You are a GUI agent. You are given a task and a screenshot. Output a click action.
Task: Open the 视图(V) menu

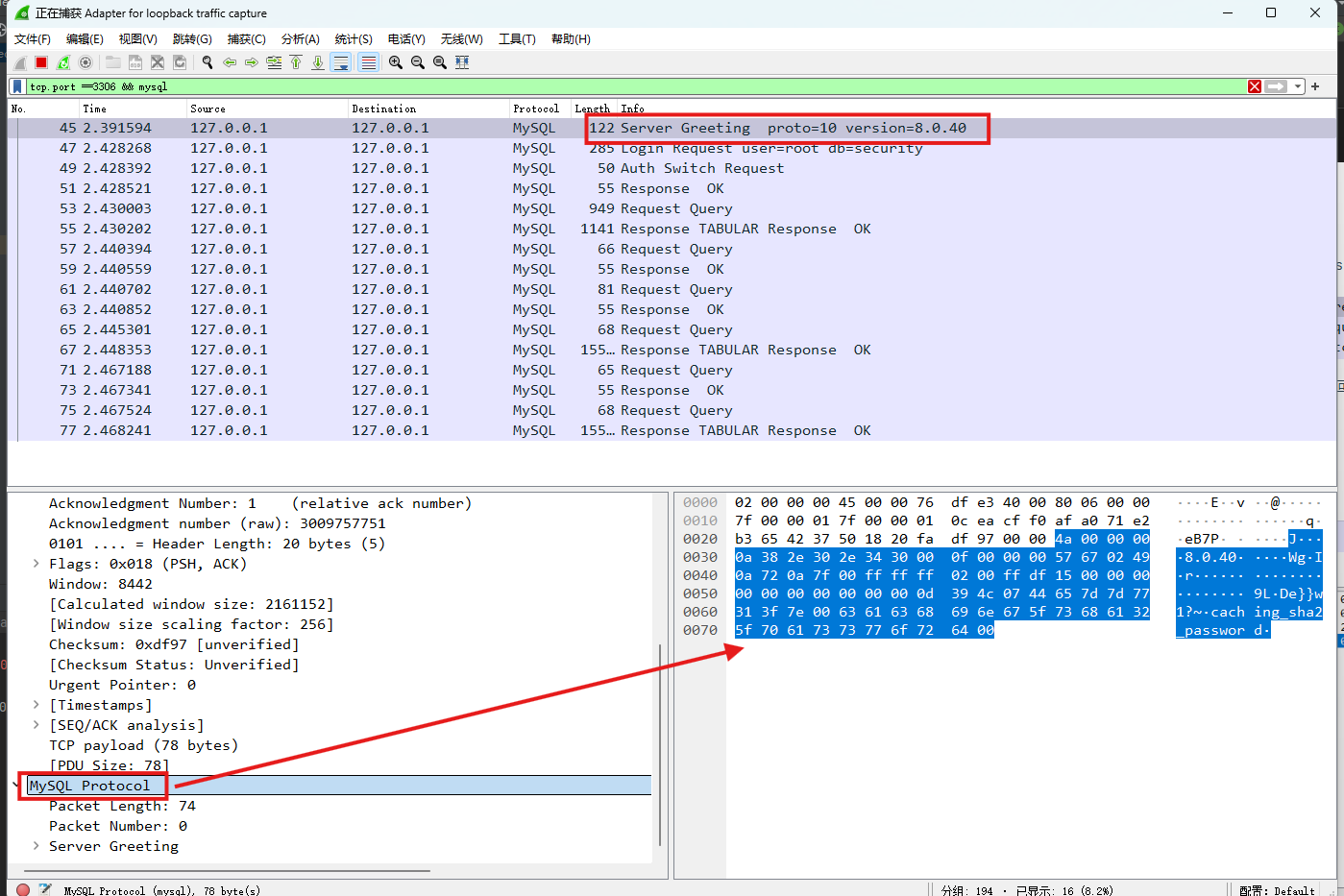[138, 39]
